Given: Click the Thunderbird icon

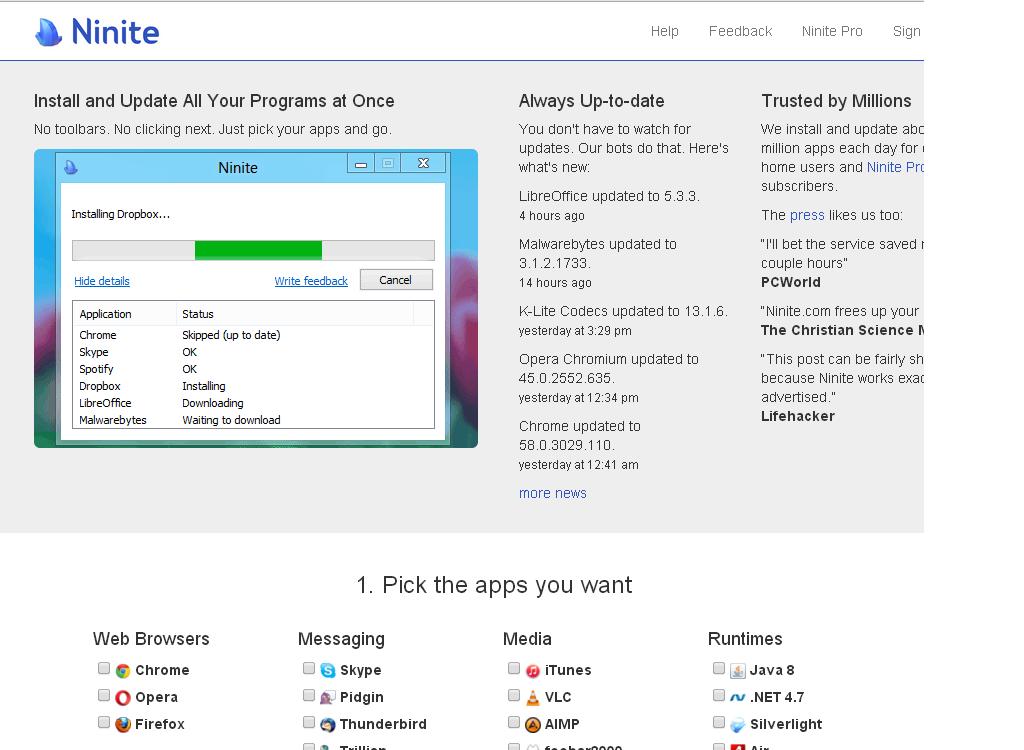Looking at the screenshot, I should pos(328,724).
